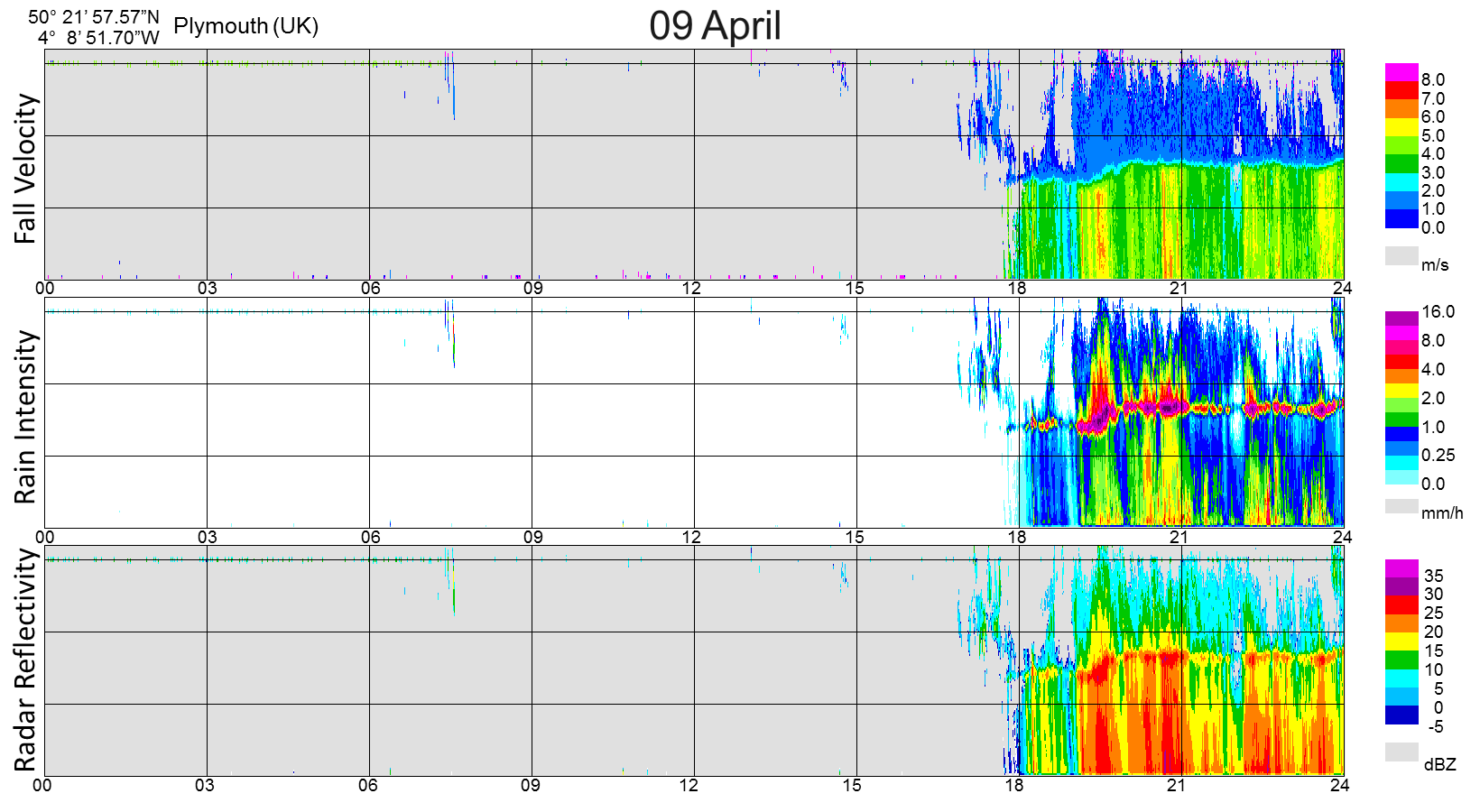Pick the red 25 swatch in Radar Reflectivity legend

pyautogui.click(x=1401, y=604)
